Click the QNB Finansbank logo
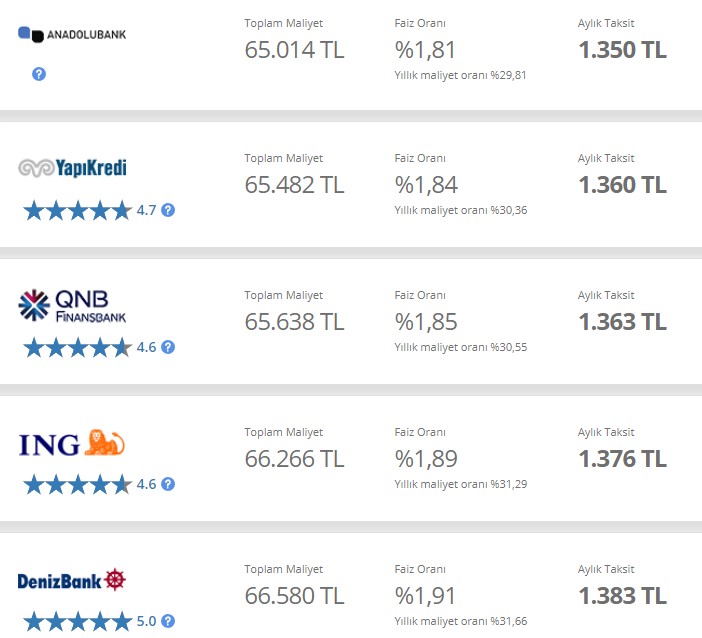702x638 pixels. (72, 306)
